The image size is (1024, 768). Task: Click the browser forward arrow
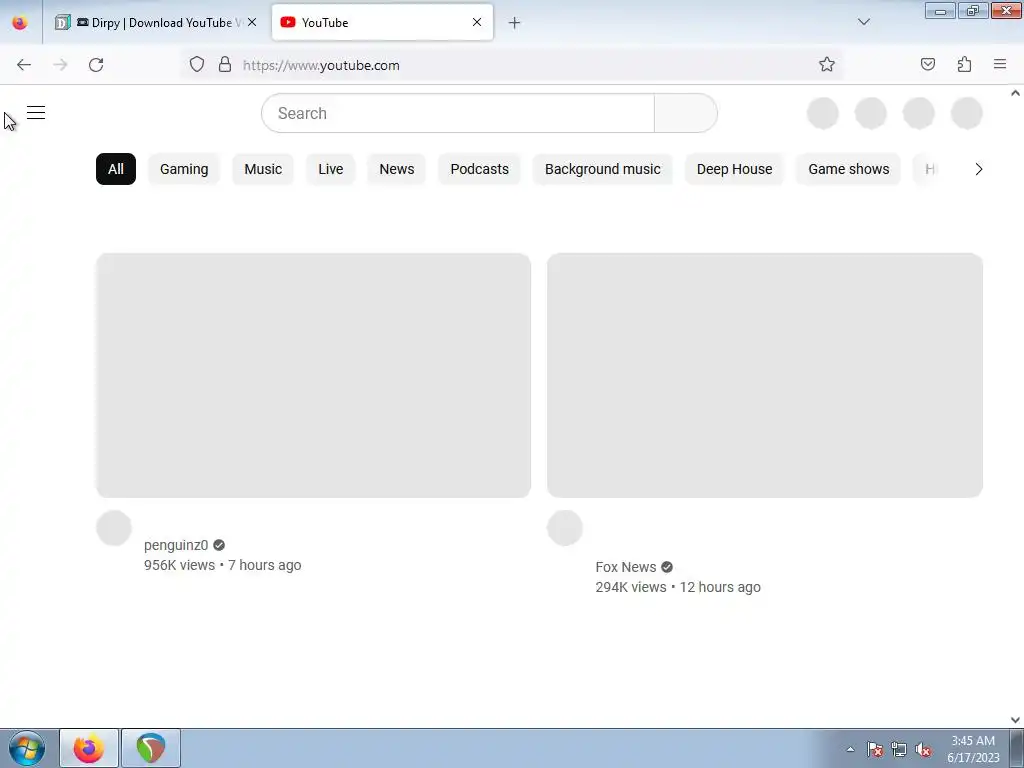tap(60, 65)
